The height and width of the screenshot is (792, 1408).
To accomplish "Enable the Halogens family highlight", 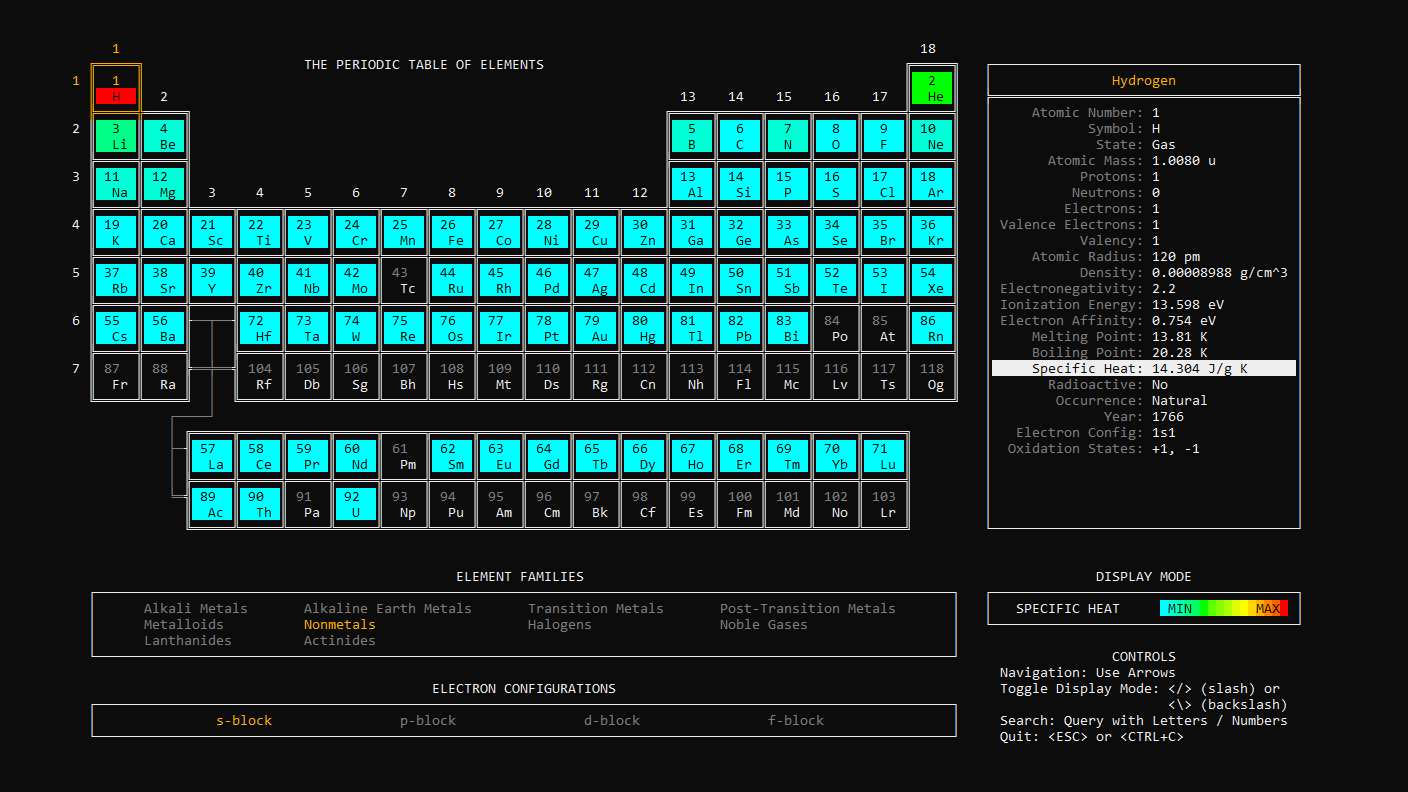I will point(559,624).
